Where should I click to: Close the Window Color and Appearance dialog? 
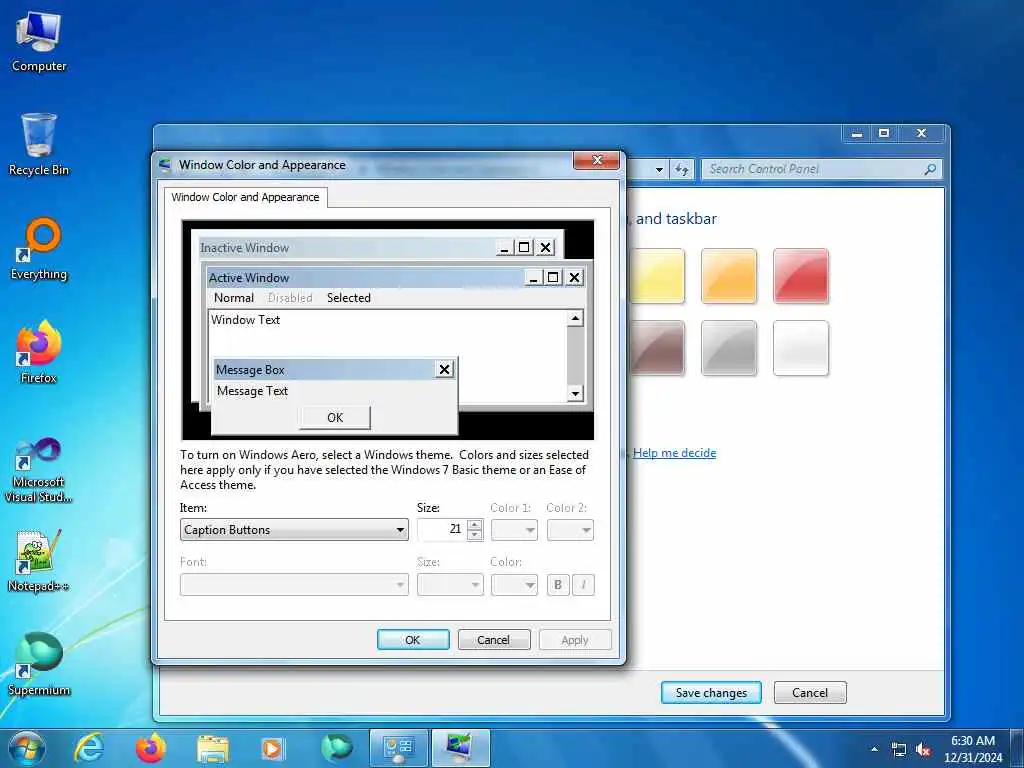[596, 160]
